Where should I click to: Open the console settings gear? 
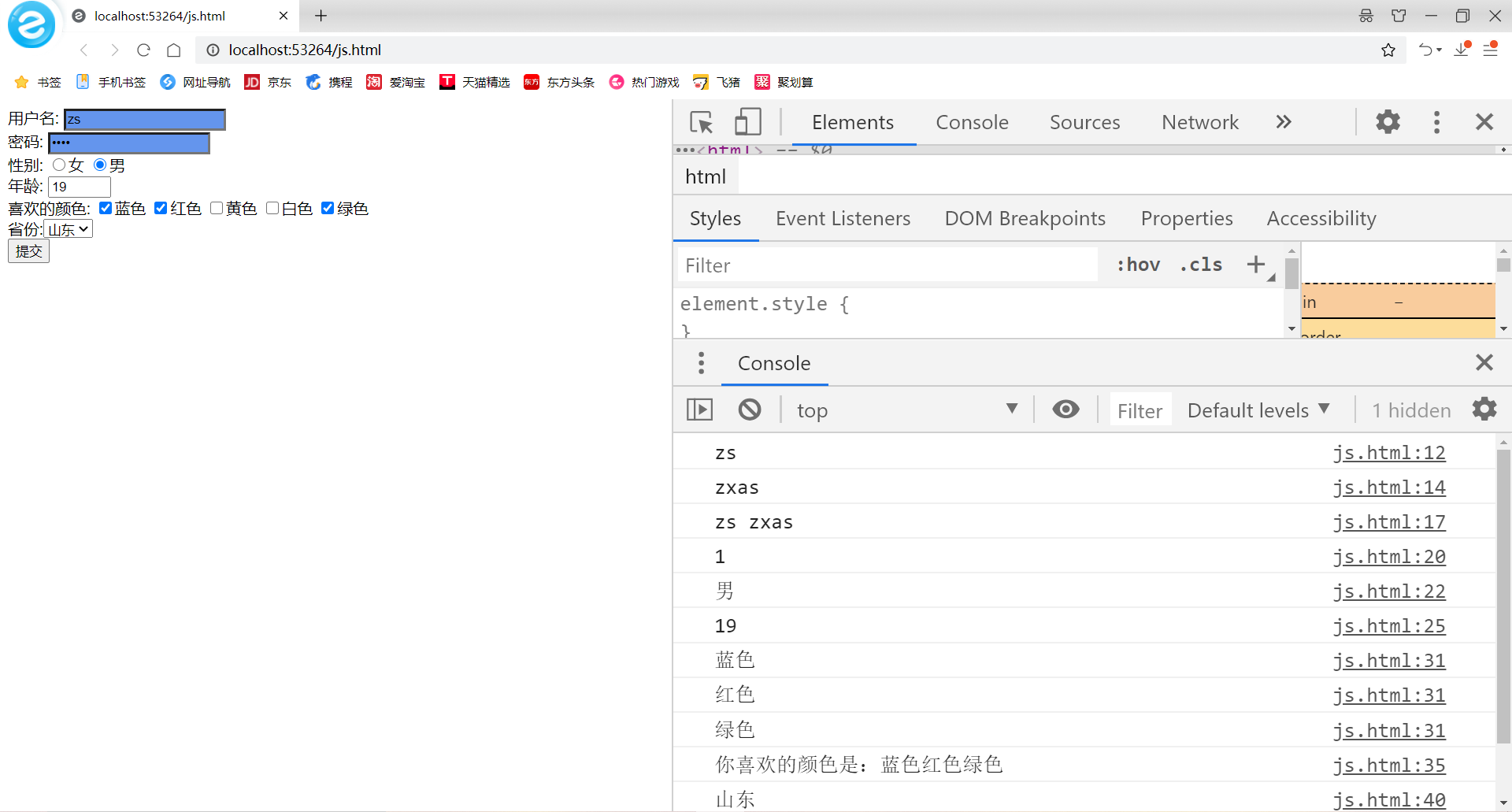coord(1484,409)
